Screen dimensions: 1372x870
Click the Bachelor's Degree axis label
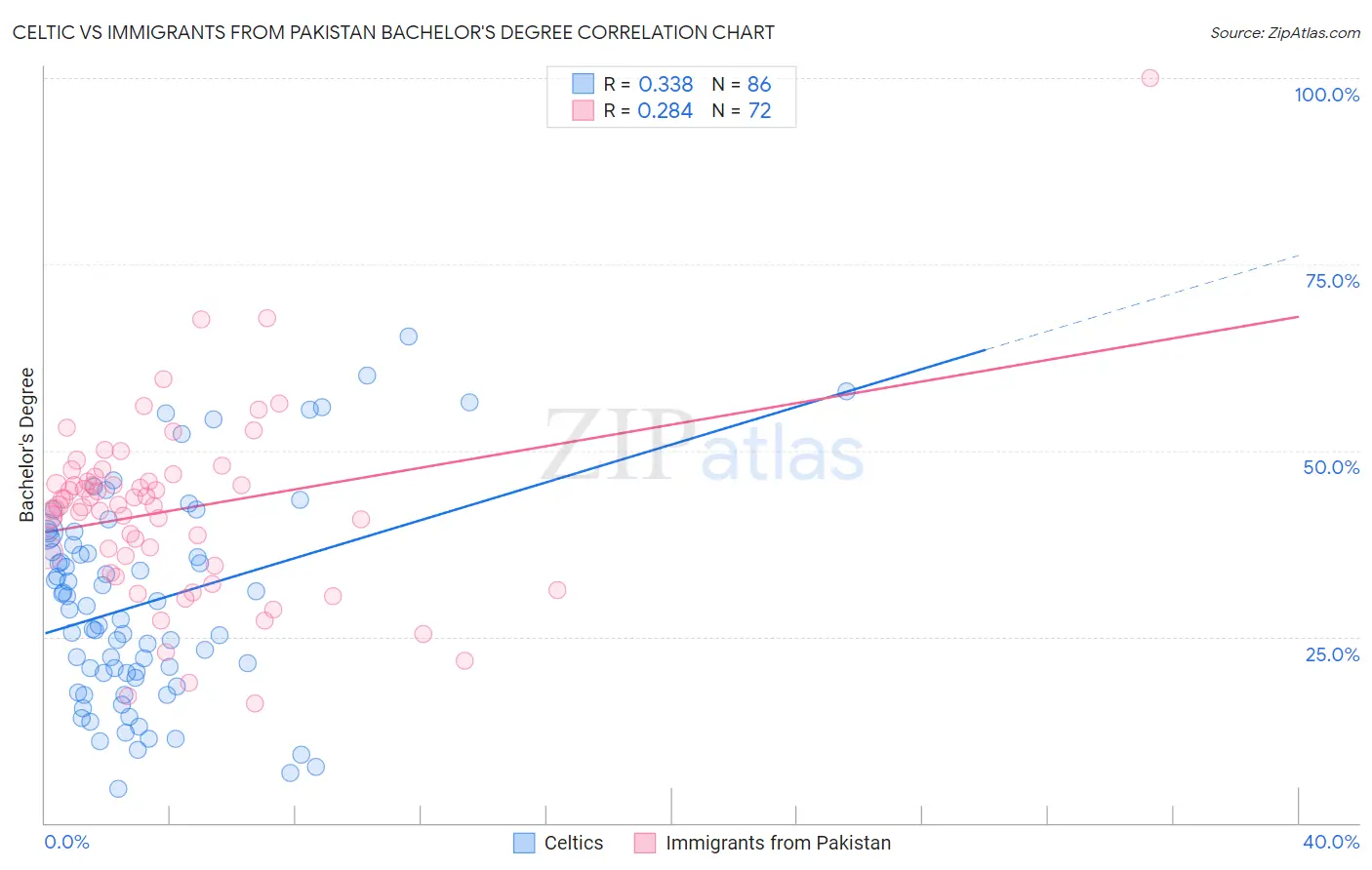(x=27, y=445)
